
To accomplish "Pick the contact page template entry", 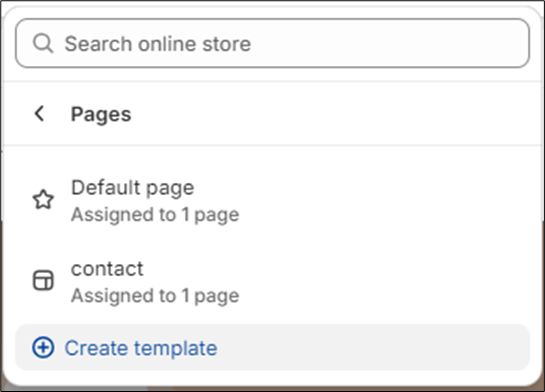I will tap(272, 282).
